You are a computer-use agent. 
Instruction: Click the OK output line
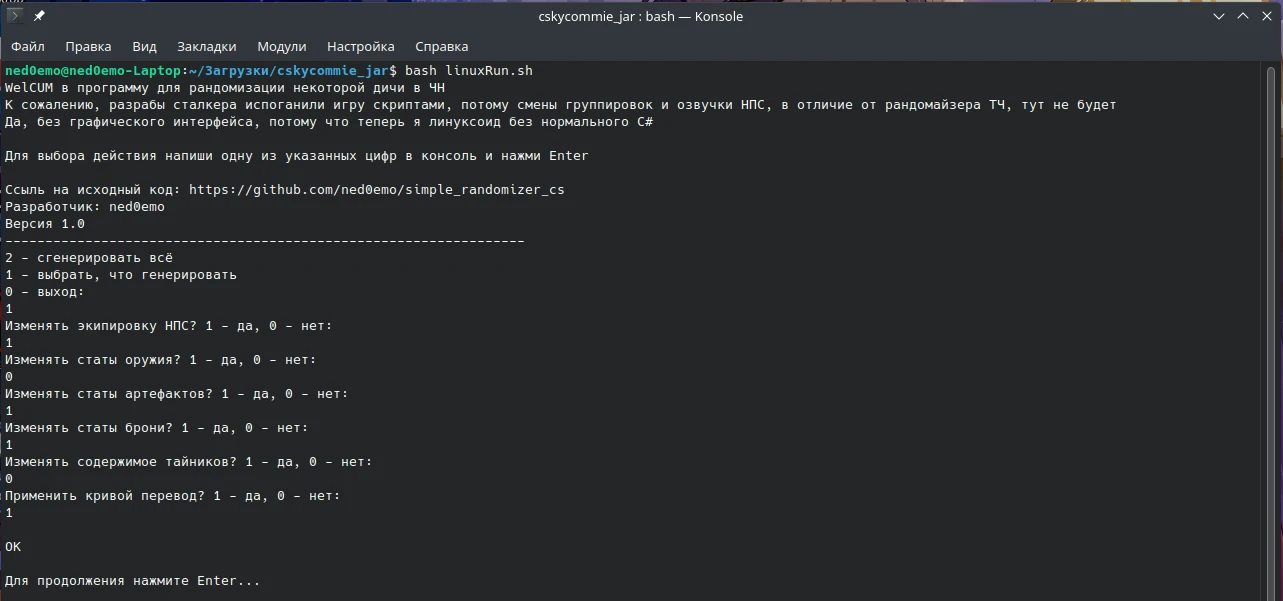tap(13, 547)
